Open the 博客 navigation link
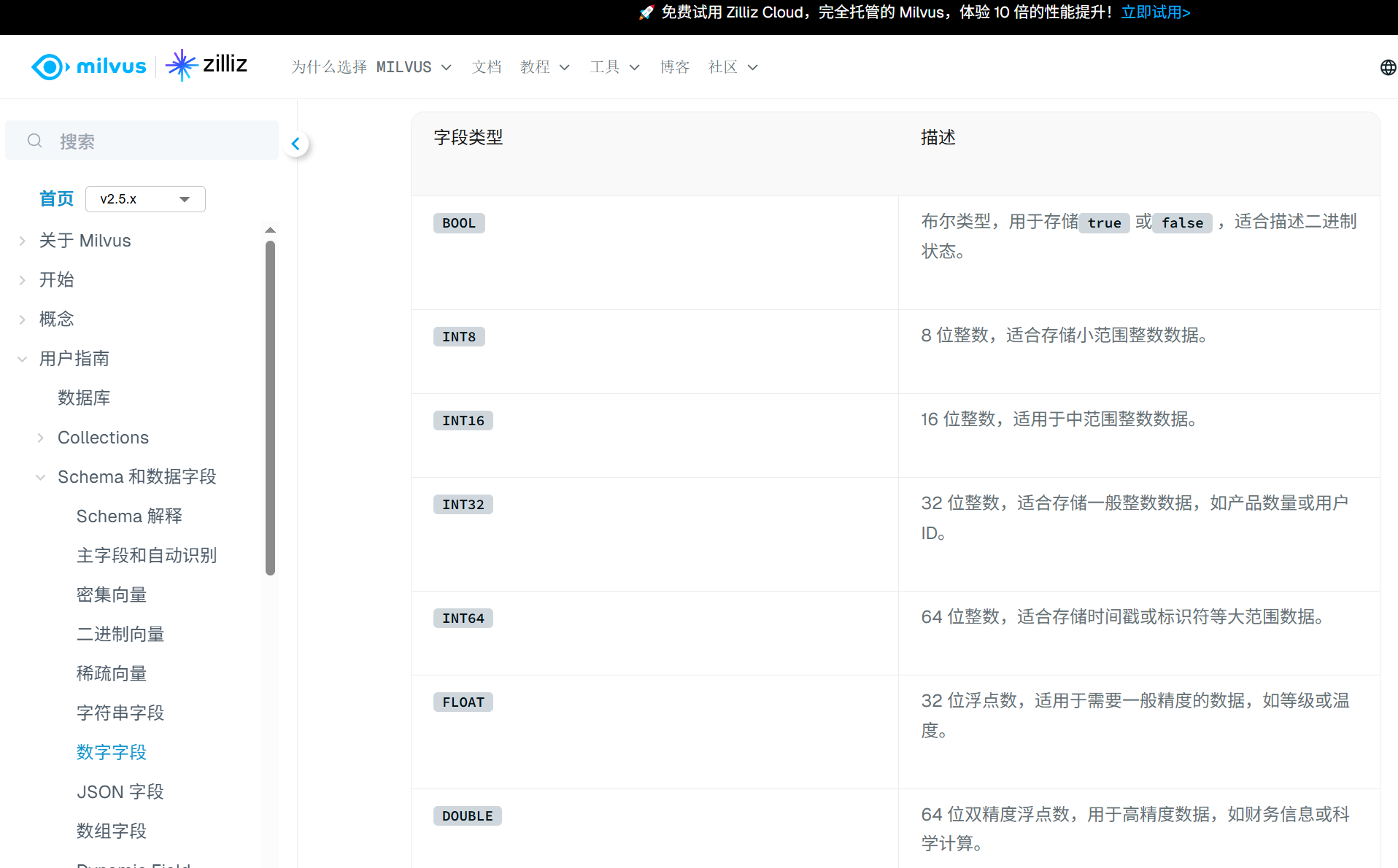This screenshot has height=868, width=1398. coord(675,67)
